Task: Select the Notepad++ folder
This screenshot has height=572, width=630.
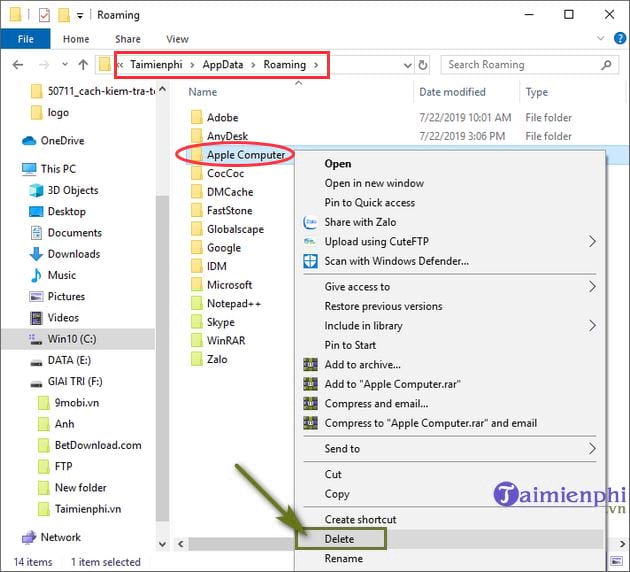Action: coord(226,303)
